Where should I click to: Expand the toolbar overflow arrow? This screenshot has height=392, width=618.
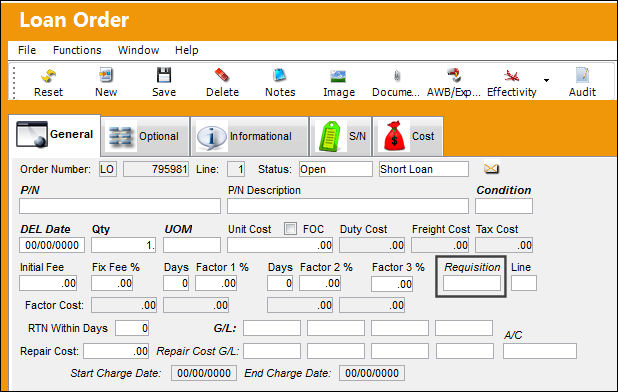(x=546, y=80)
